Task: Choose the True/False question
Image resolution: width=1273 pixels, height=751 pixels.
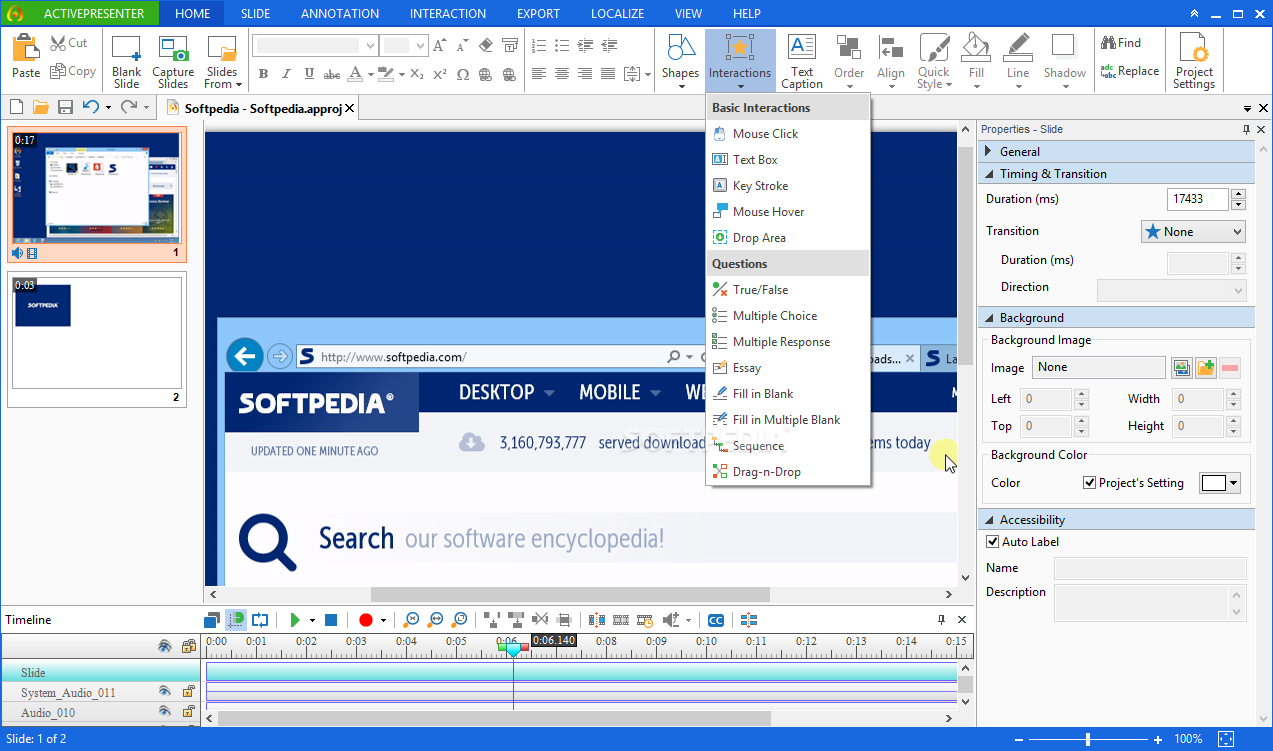Action: (x=788, y=290)
